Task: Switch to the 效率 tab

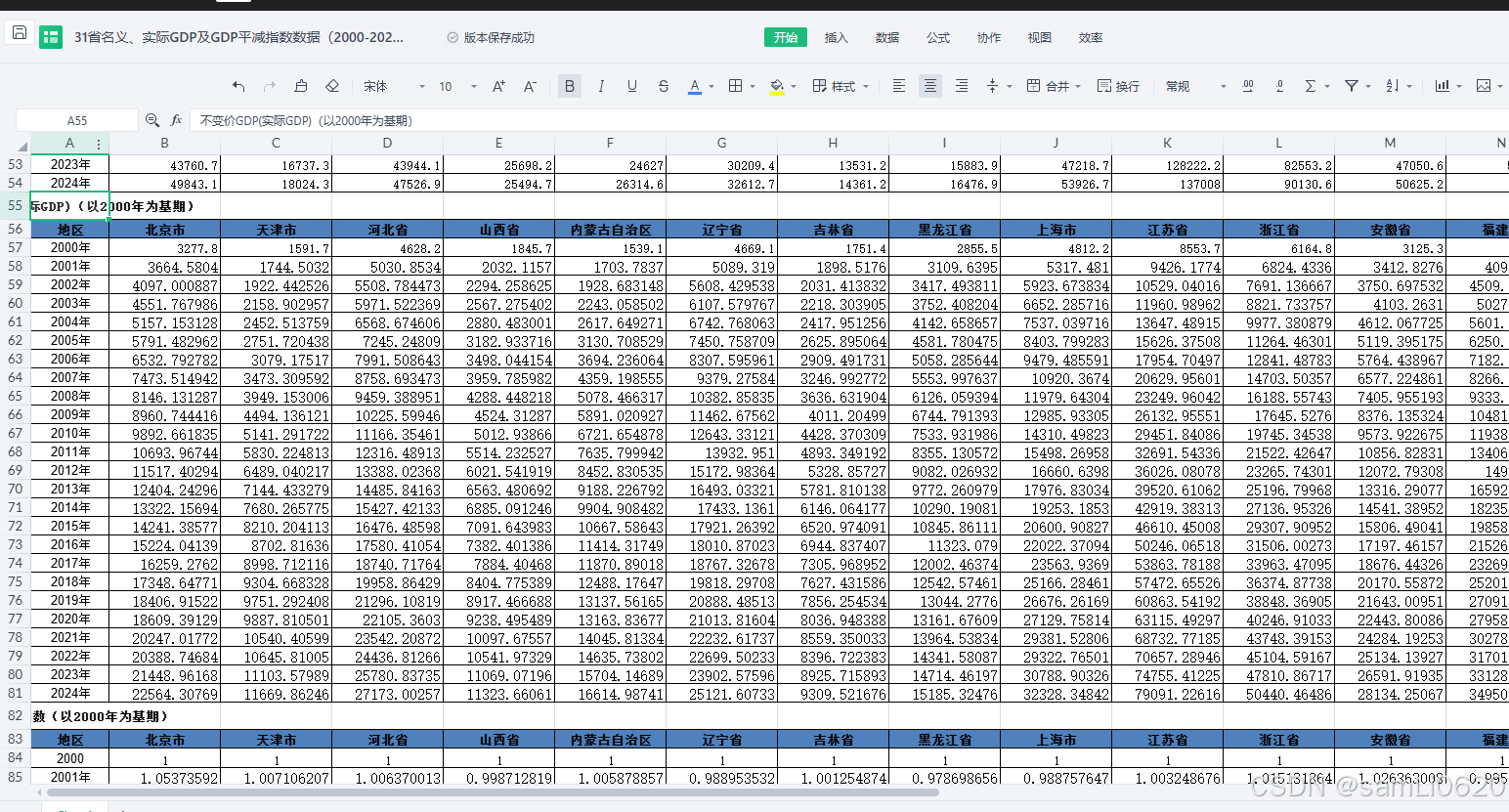Action: (1091, 37)
